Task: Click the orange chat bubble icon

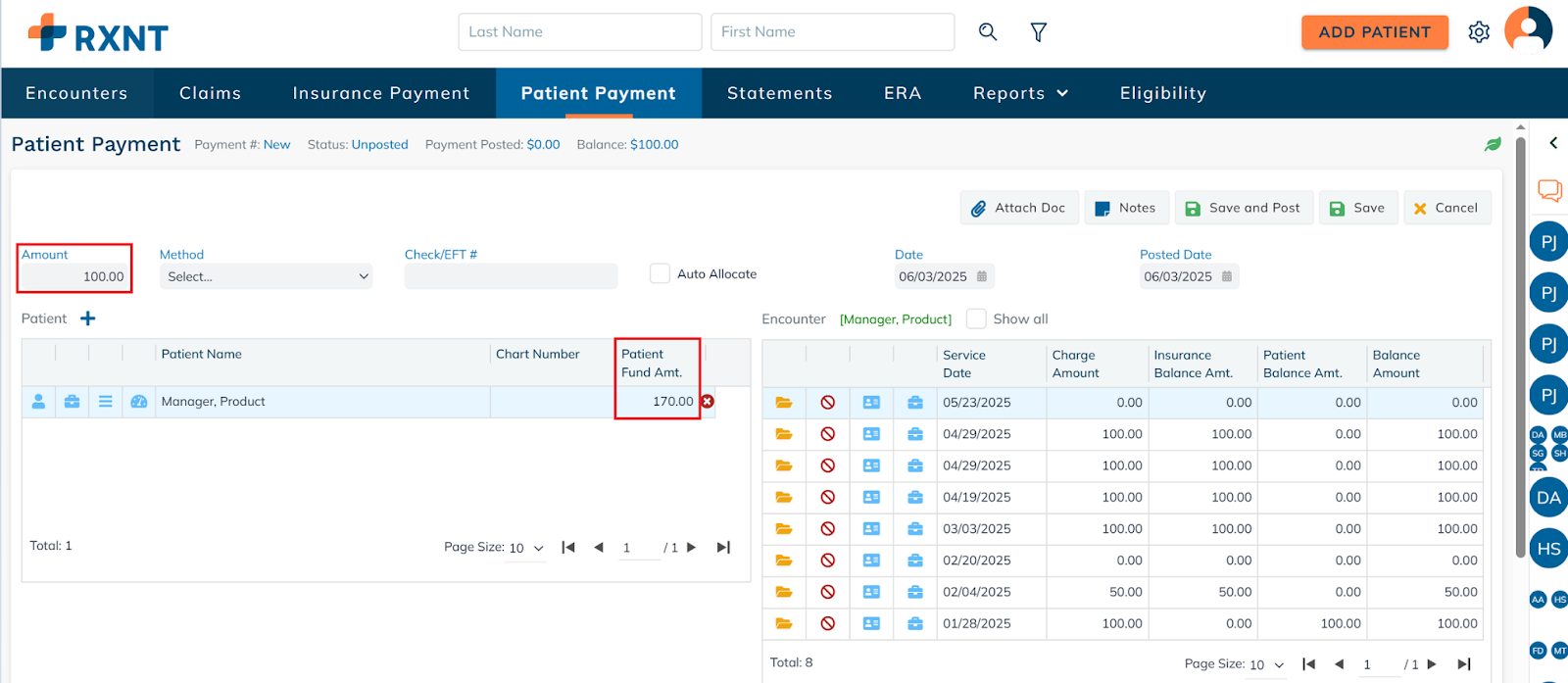Action: pyautogui.click(x=1549, y=190)
